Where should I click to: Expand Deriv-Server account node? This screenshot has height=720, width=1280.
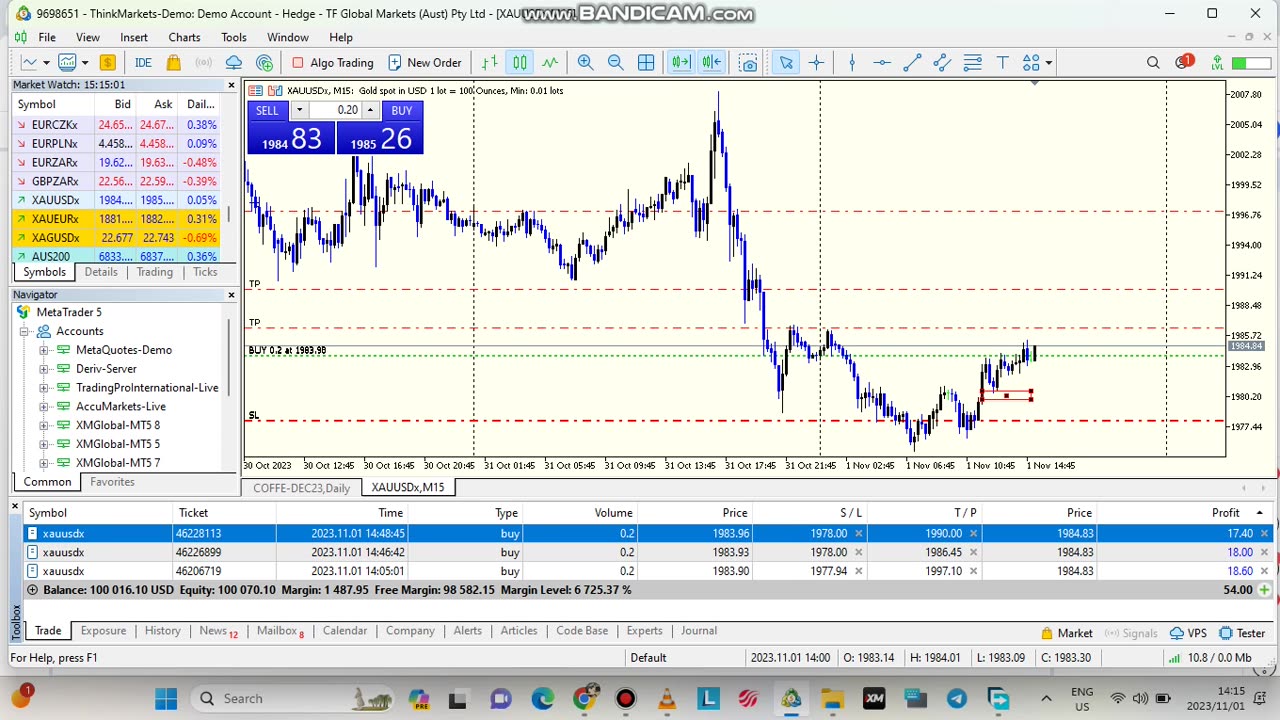(x=43, y=369)
